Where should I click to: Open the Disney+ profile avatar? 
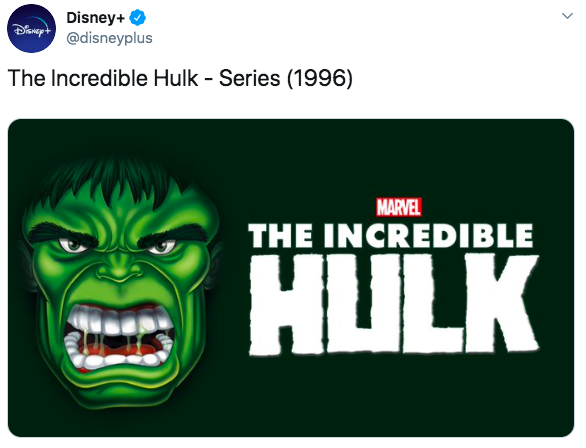[31, 28]
